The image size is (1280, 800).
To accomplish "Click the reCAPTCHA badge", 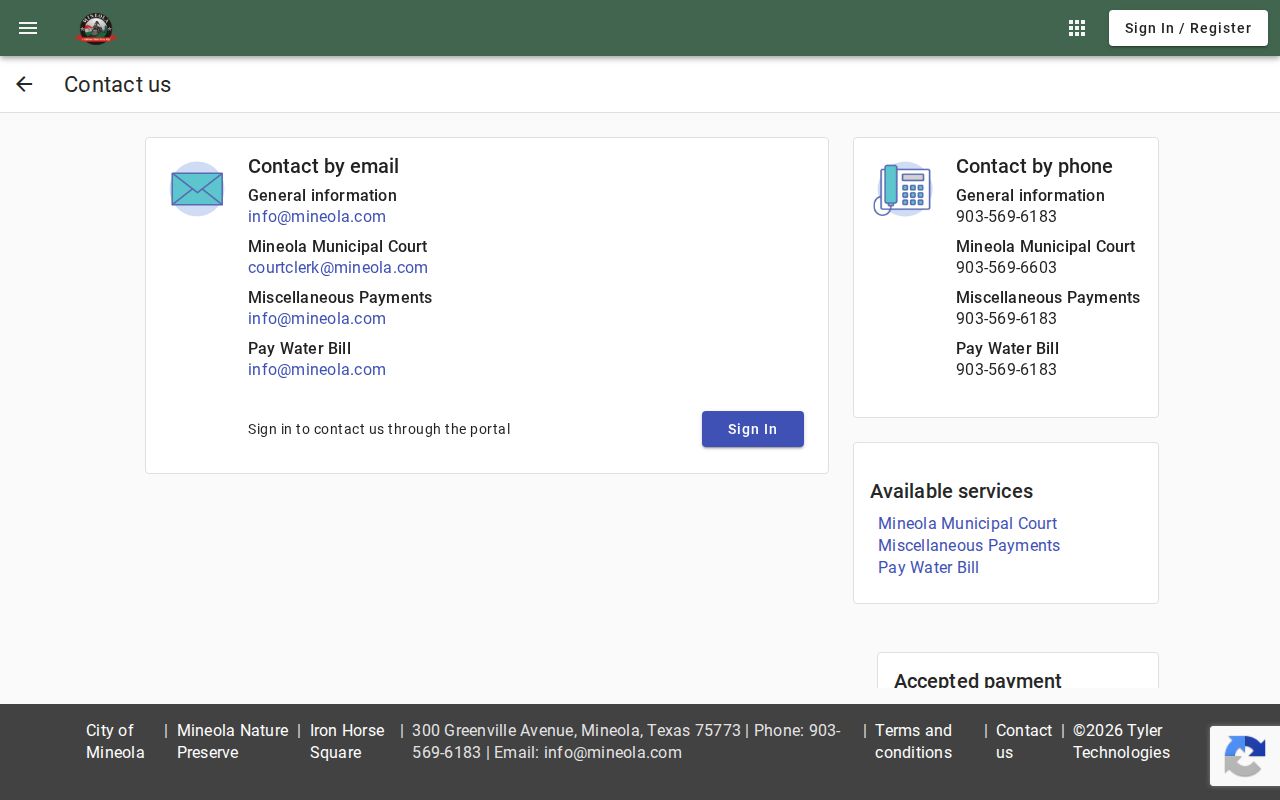I will click(1245, 756).
